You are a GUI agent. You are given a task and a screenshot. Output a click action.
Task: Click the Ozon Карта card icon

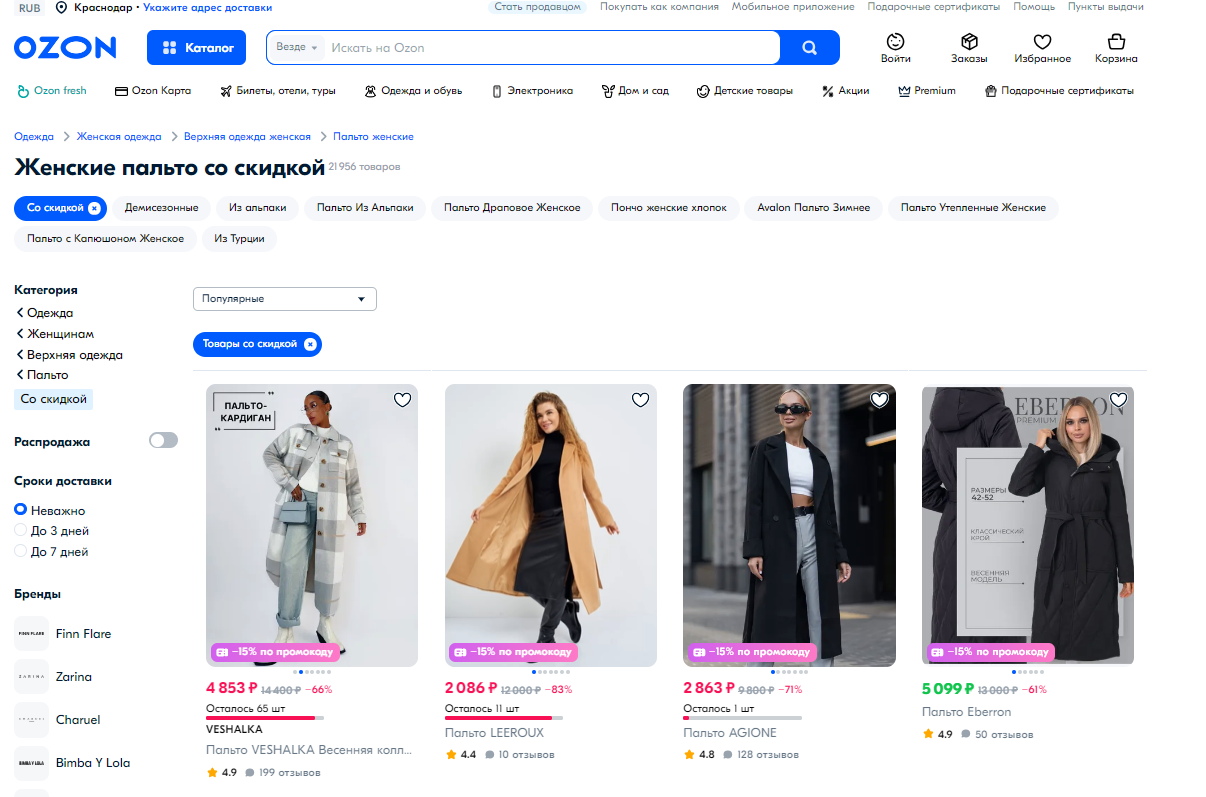[x=122, y=91]
